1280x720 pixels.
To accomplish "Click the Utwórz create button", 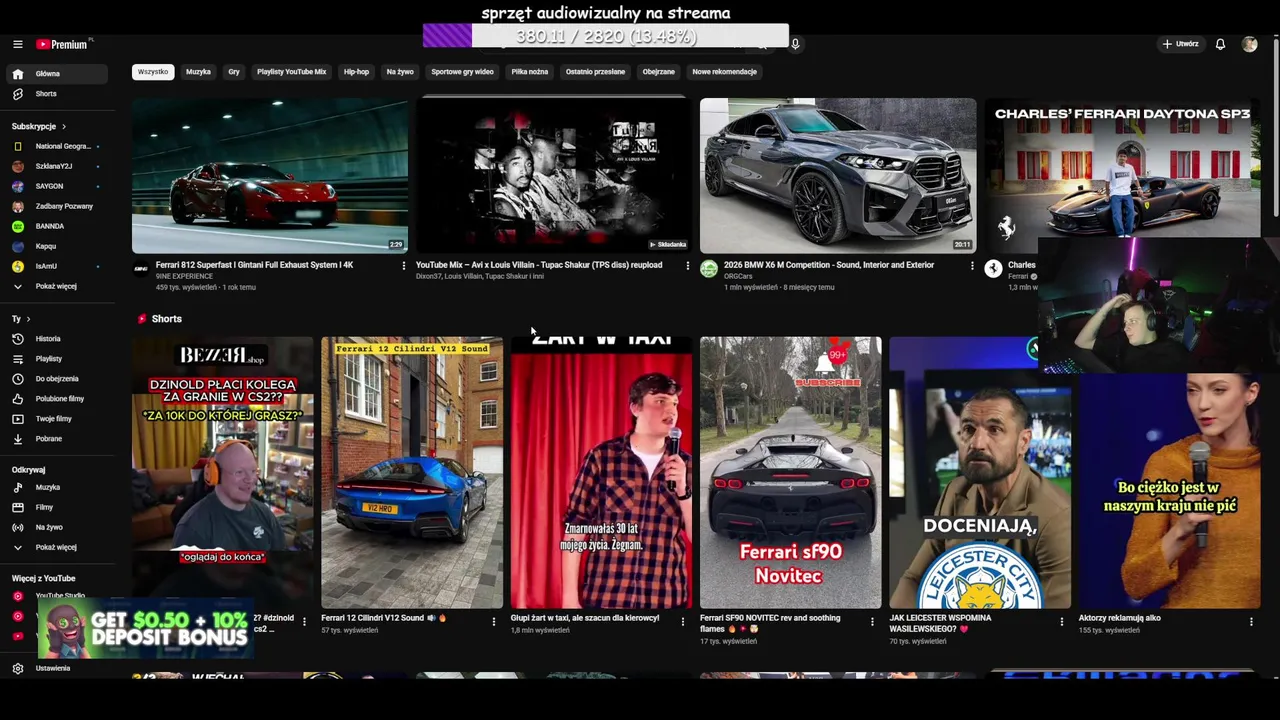I will [x=1180, y=44].
